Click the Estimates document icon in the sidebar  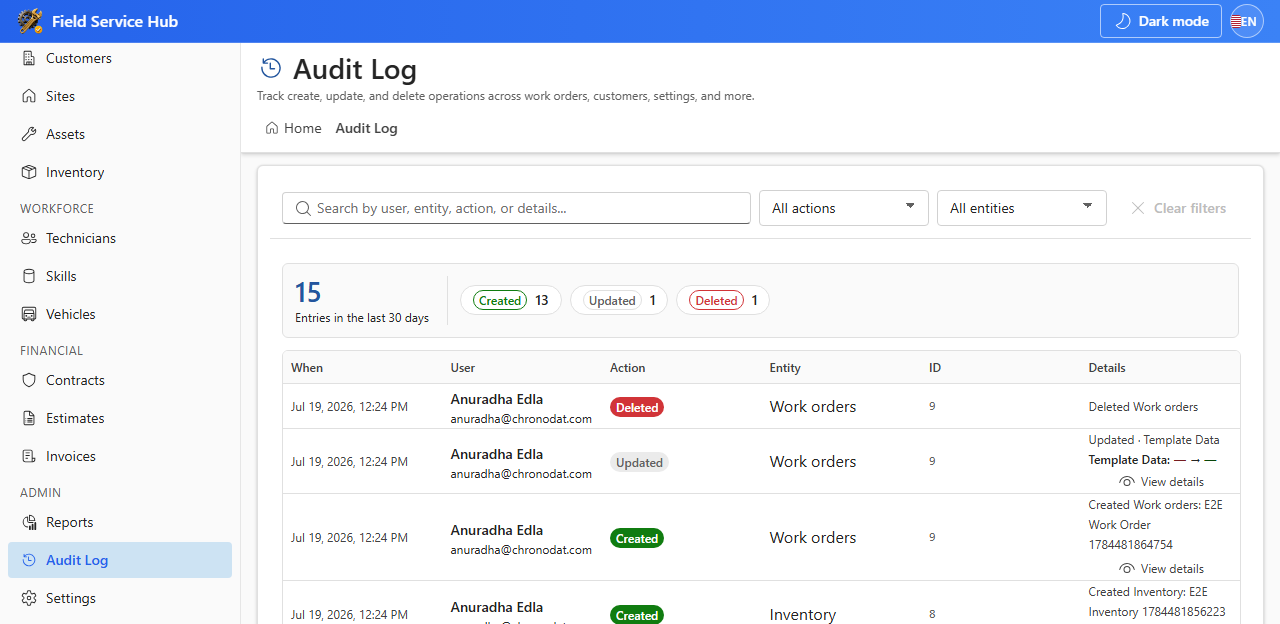[29, 418]
